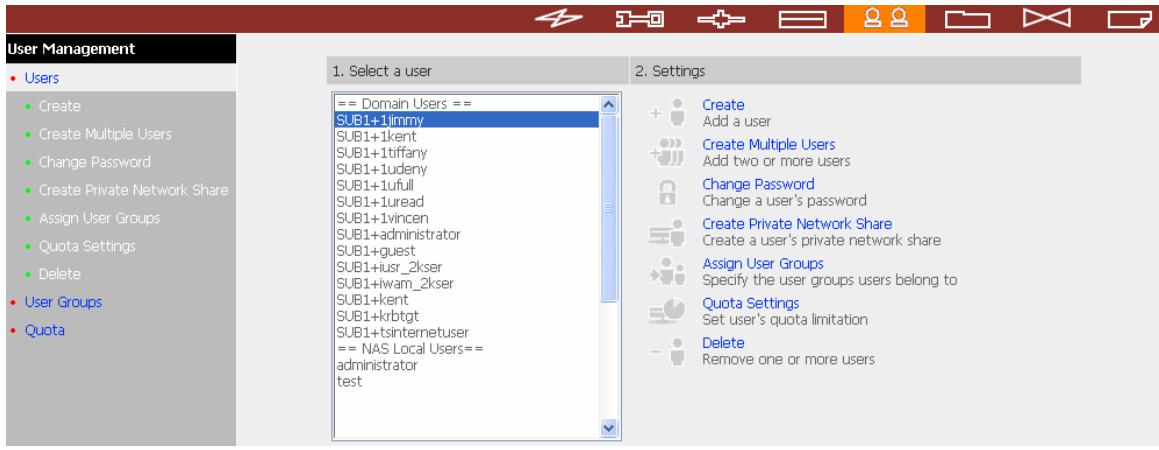Click the add-user icon beside Create in Settings
Screen dimensions: 1159x450
tap(667, 113)
